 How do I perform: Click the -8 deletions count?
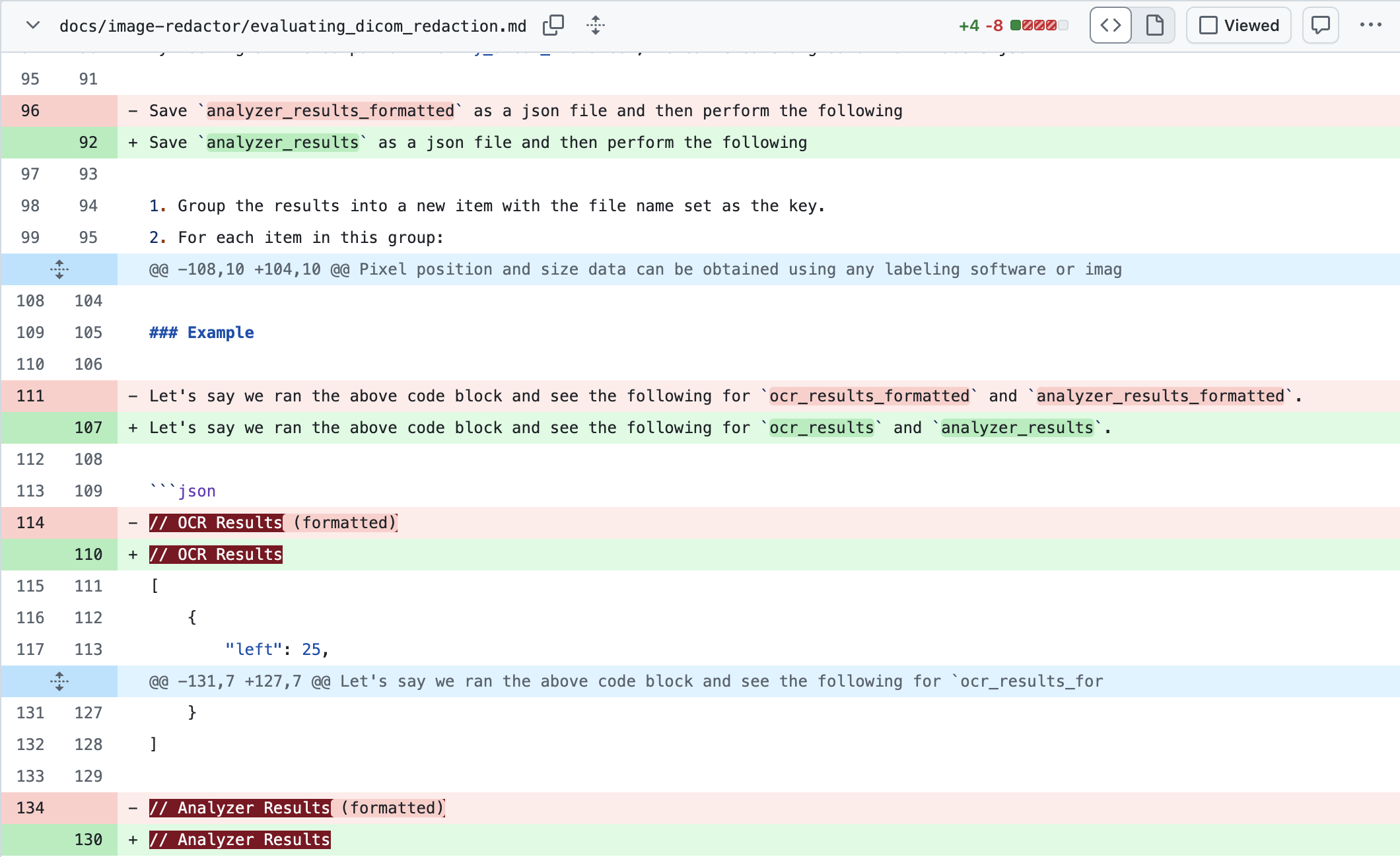995,26
